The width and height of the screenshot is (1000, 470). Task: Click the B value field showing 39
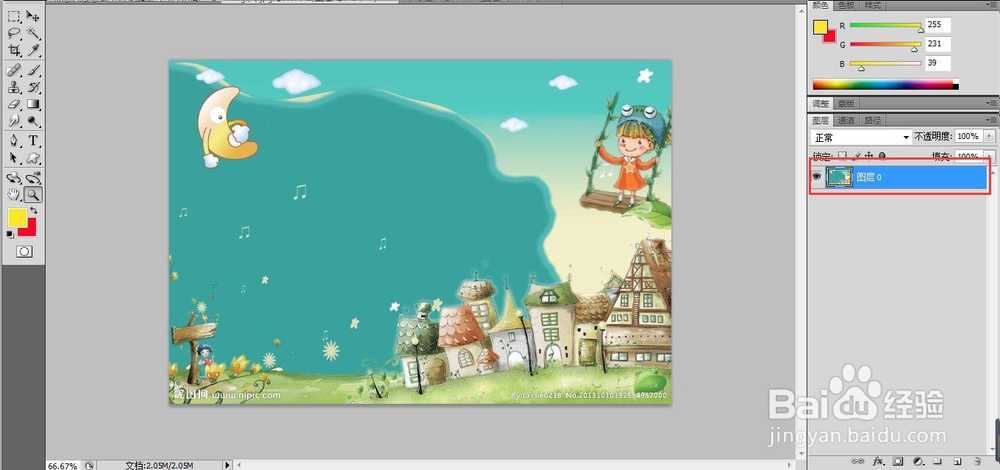point(938,63)
